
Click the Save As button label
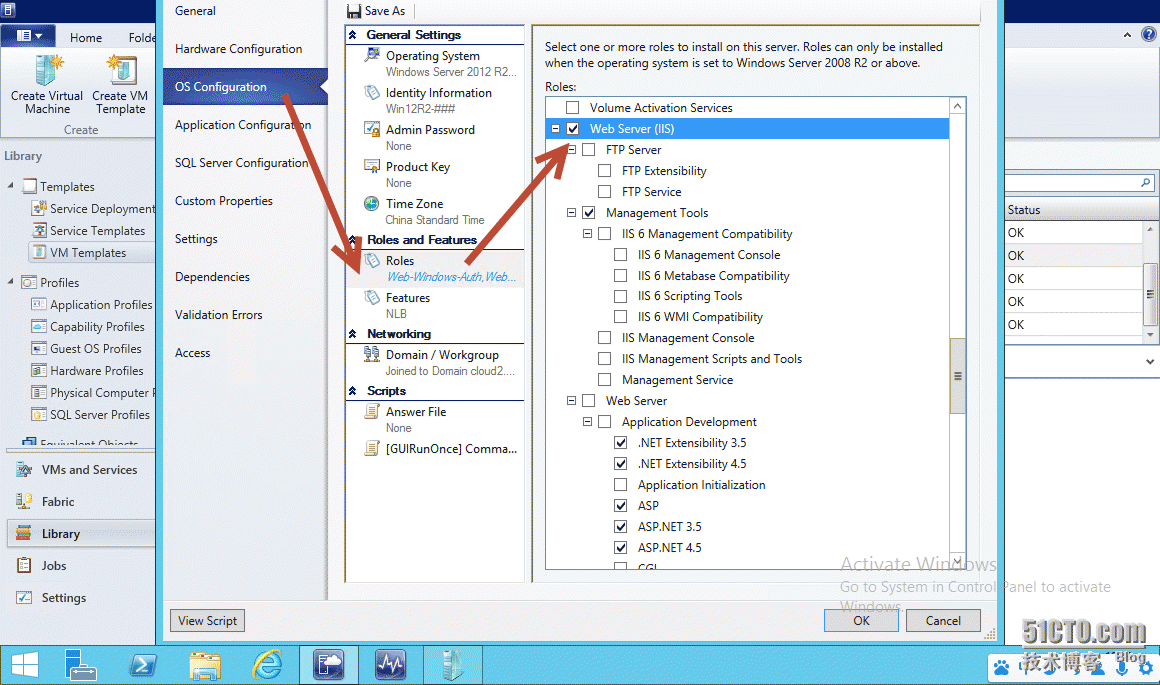pos(385,11)
